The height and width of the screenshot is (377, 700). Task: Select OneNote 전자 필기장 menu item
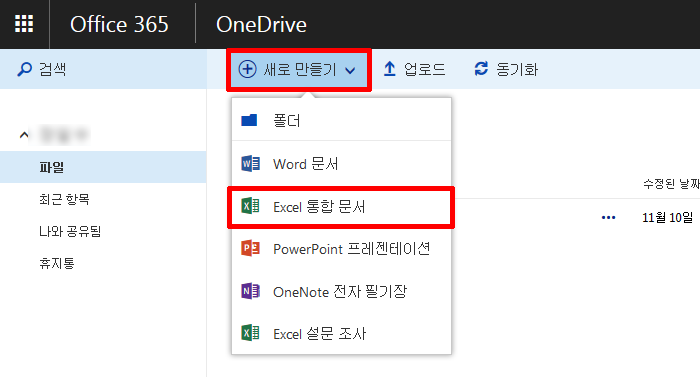[342, 291]
